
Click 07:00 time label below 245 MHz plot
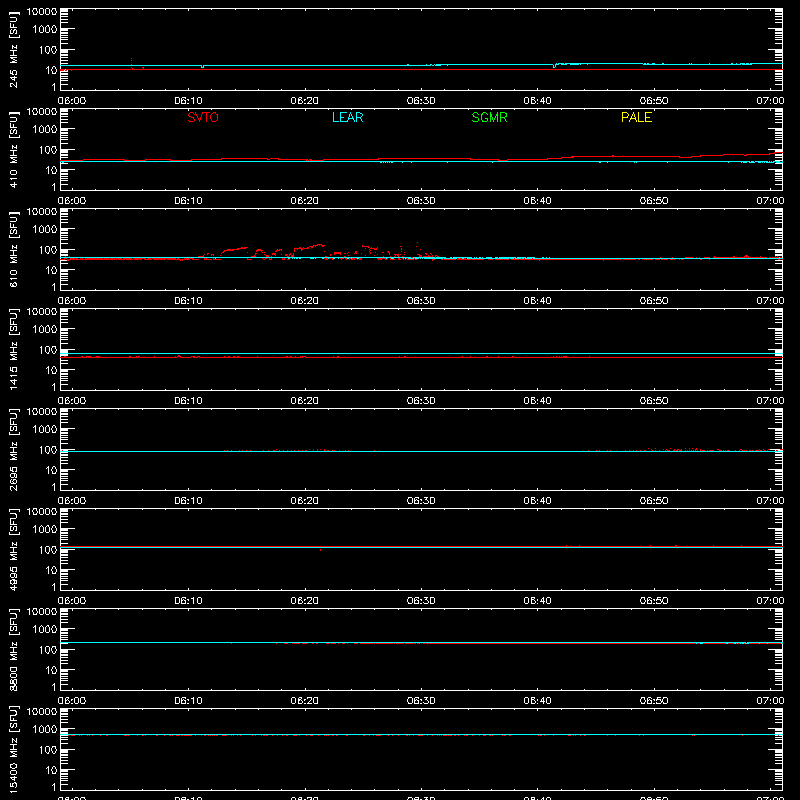pyautogui.click(x=770, y=101)
